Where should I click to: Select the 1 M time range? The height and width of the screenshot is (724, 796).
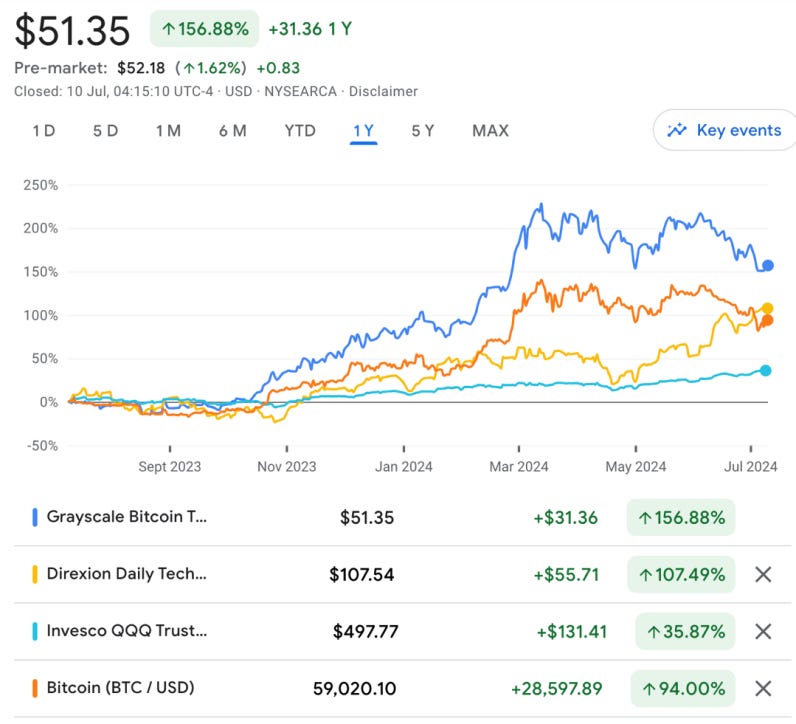pyautogui.click(x=168, y=131)
